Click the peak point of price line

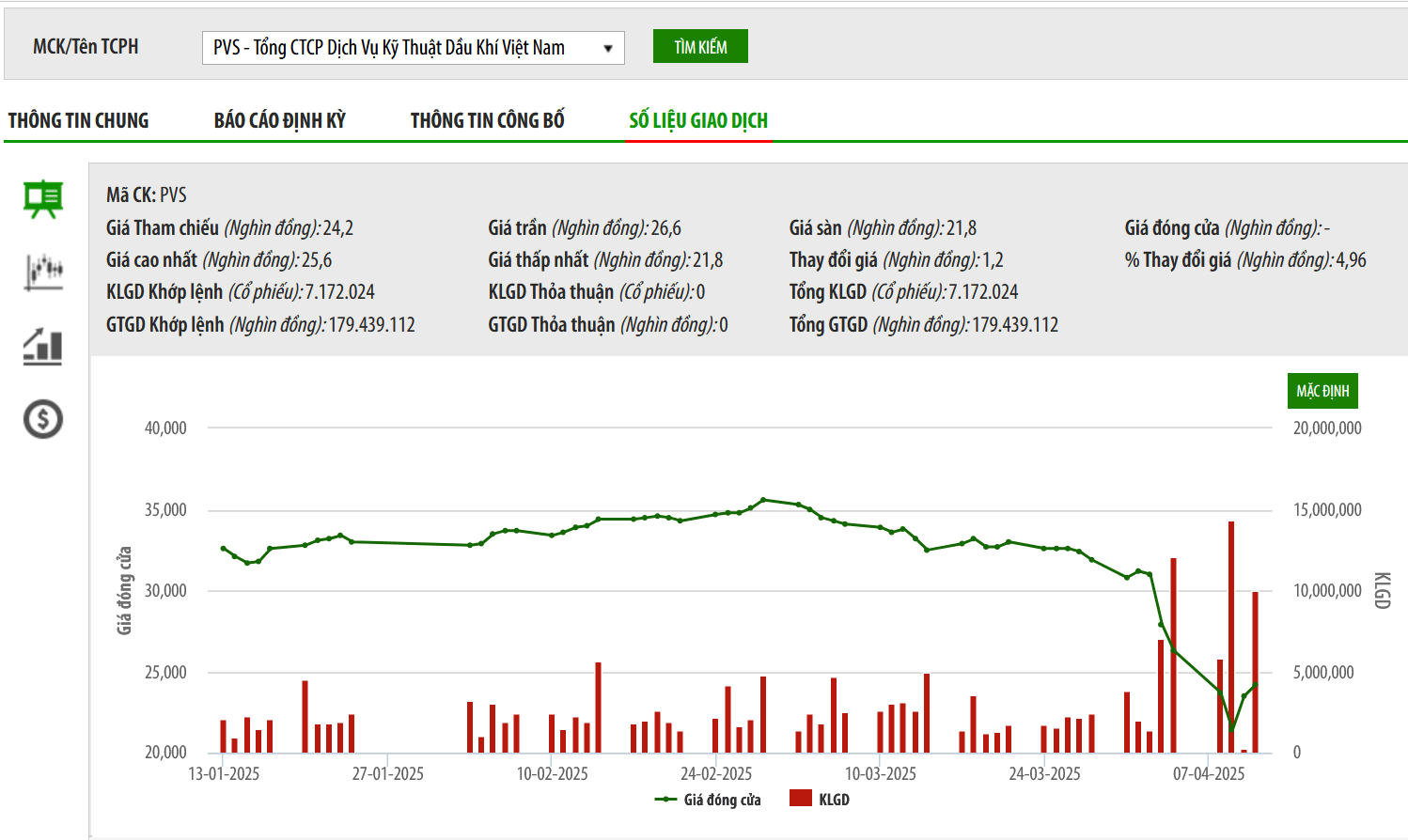pos(763,500)
